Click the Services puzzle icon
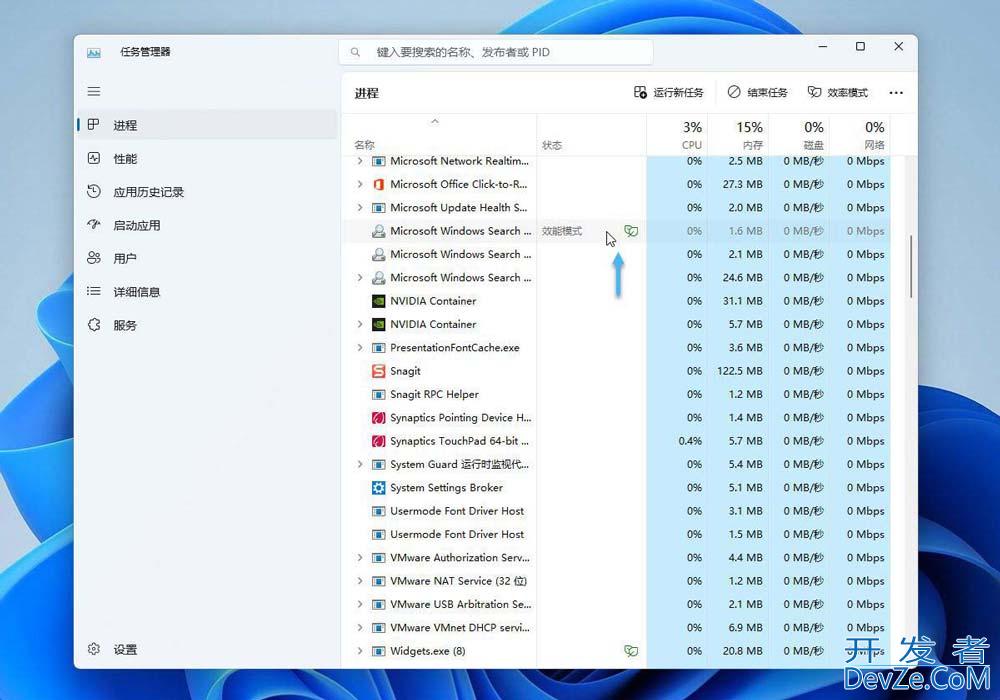Screen dimensions: 1000x700 94,324
